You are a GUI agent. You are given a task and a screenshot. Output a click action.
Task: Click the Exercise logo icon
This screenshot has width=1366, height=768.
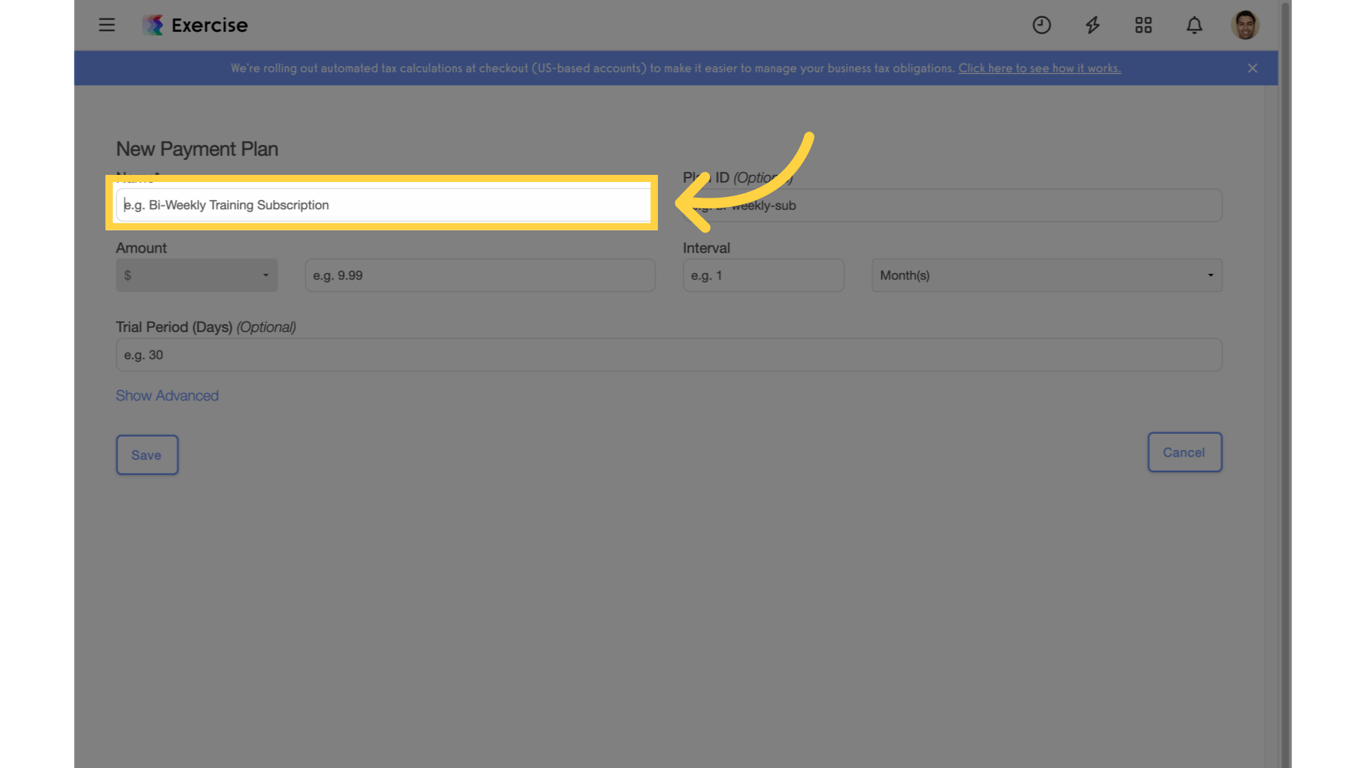click(152, 25)
